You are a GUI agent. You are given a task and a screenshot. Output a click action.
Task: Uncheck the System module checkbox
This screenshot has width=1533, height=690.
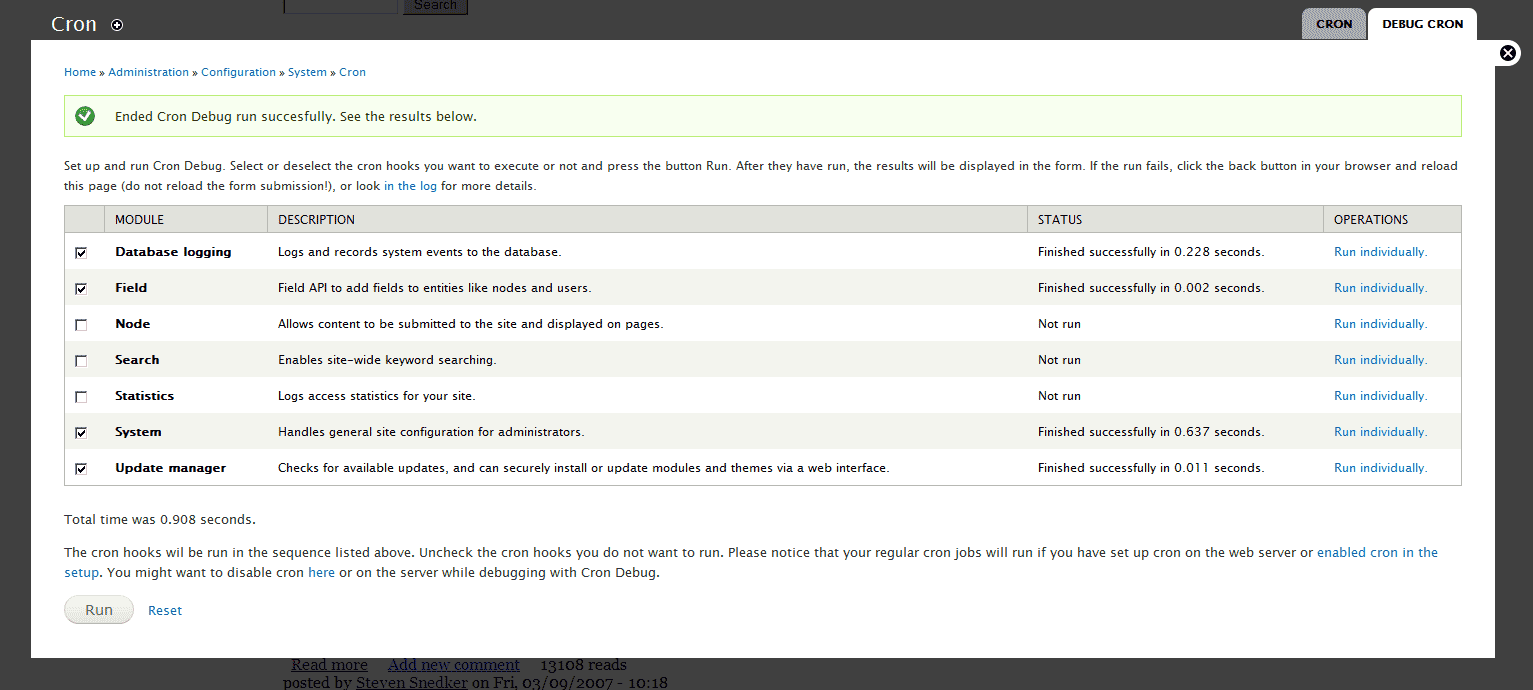[x=81, y=433]
